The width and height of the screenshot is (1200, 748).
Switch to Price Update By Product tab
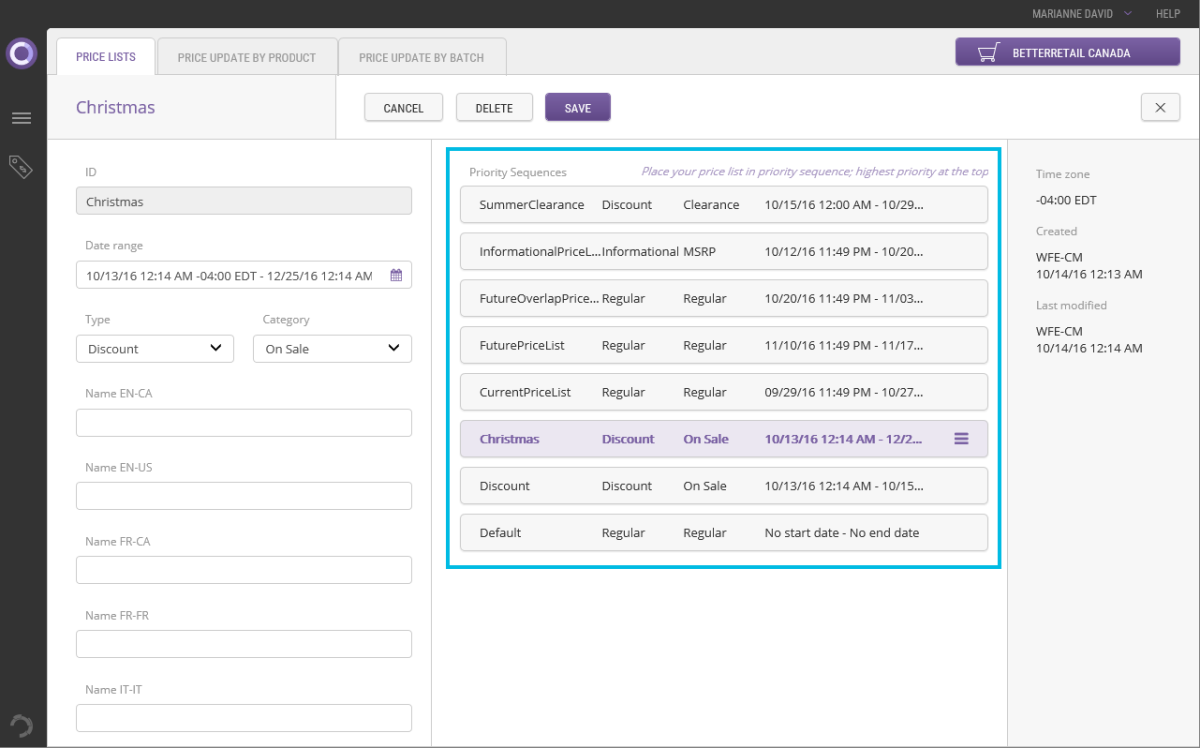246,57
